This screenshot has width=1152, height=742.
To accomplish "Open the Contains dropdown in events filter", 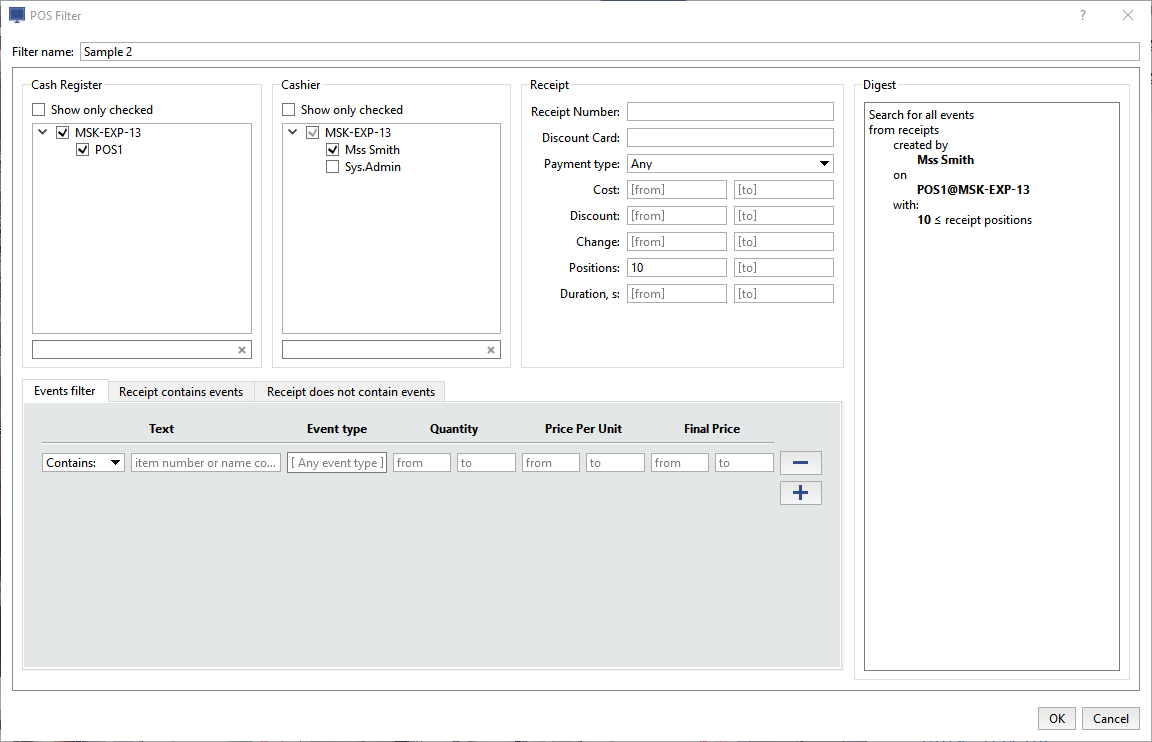I will coord(83,463).
